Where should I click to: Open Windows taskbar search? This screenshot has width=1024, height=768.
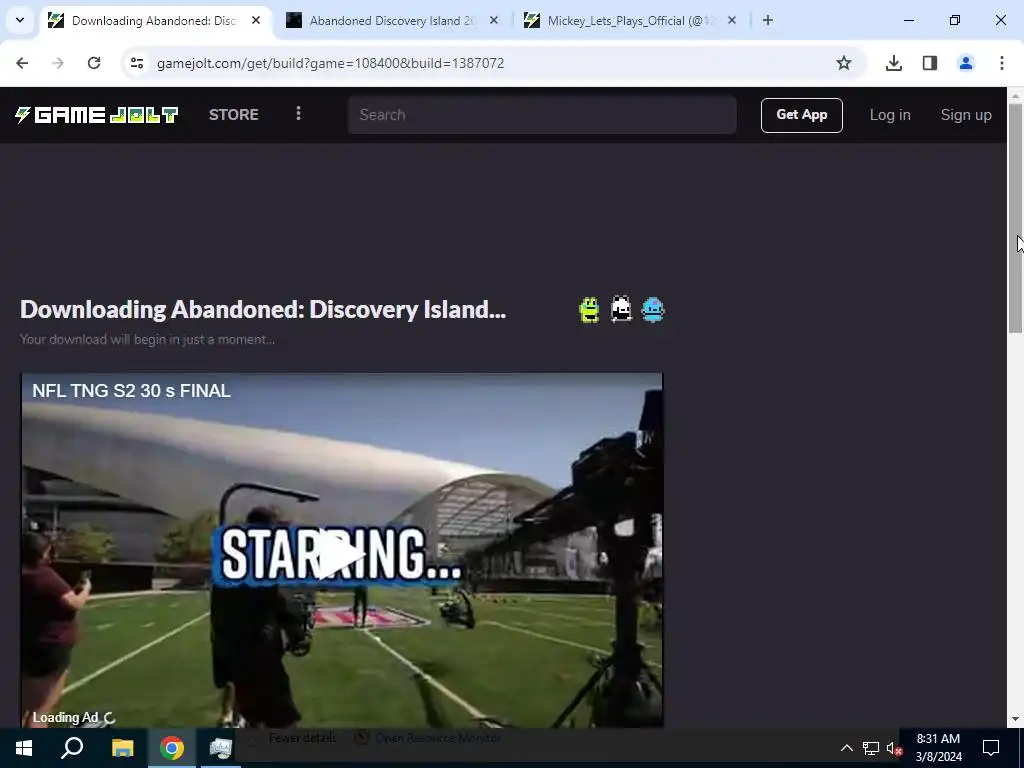pos(72,748)
